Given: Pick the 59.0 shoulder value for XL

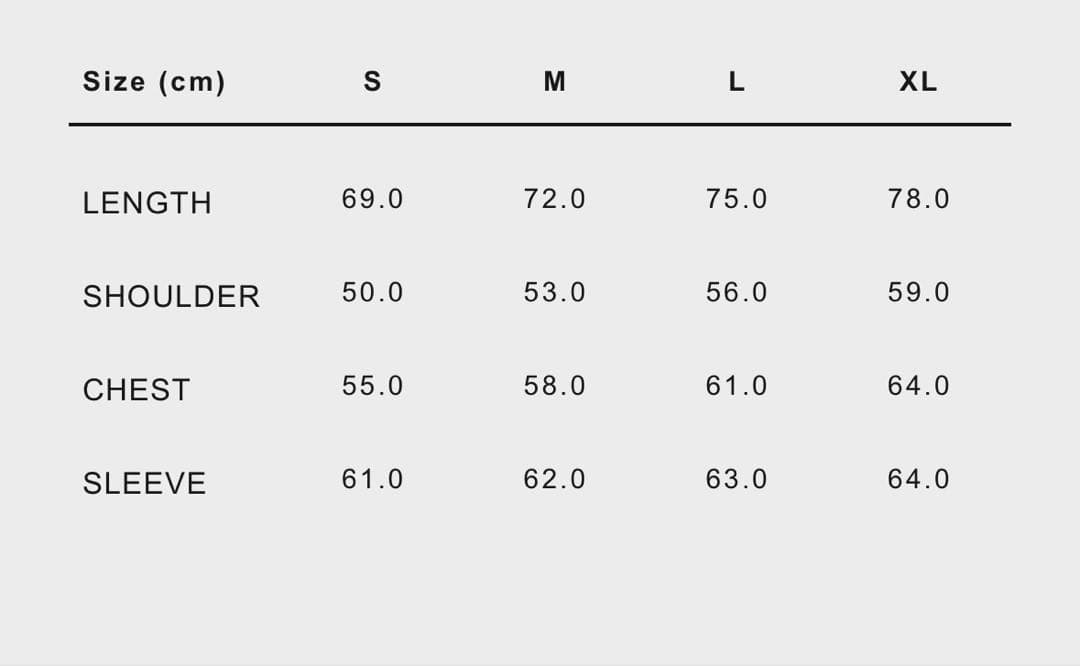Looking at the screenshot, I should click(918, 293).
